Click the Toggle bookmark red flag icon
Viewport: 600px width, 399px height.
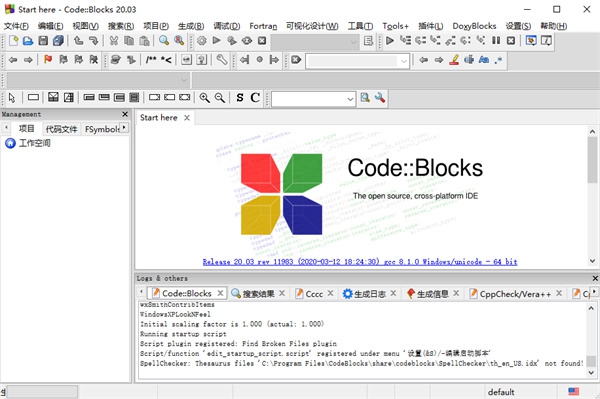click(x=48, y=60)
